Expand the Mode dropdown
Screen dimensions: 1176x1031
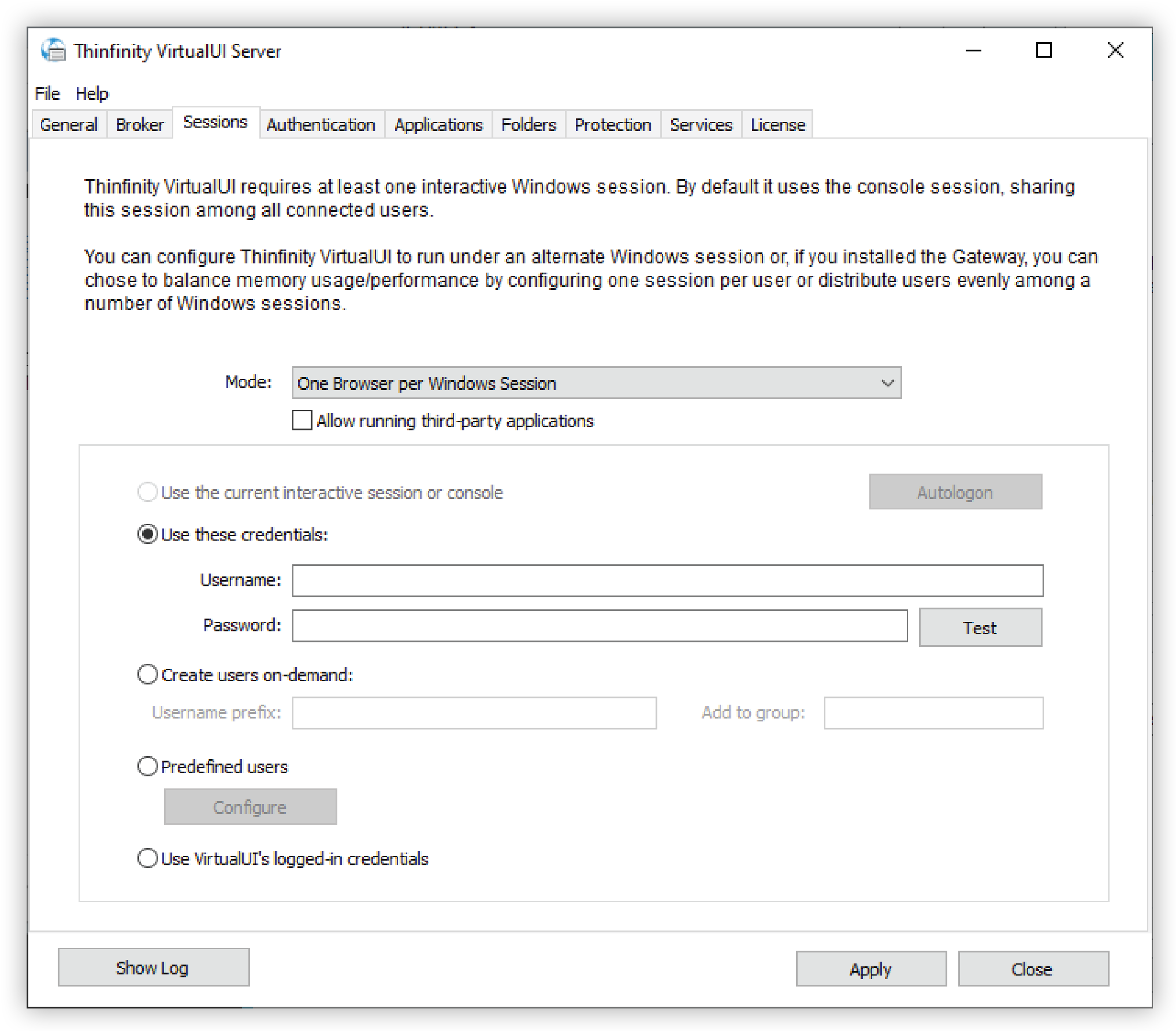(x=597, y=383)
